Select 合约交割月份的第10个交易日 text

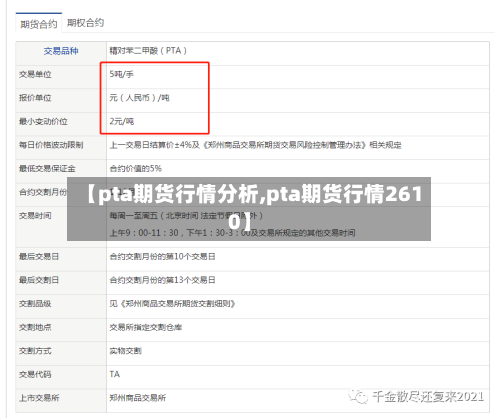point(162,256)
